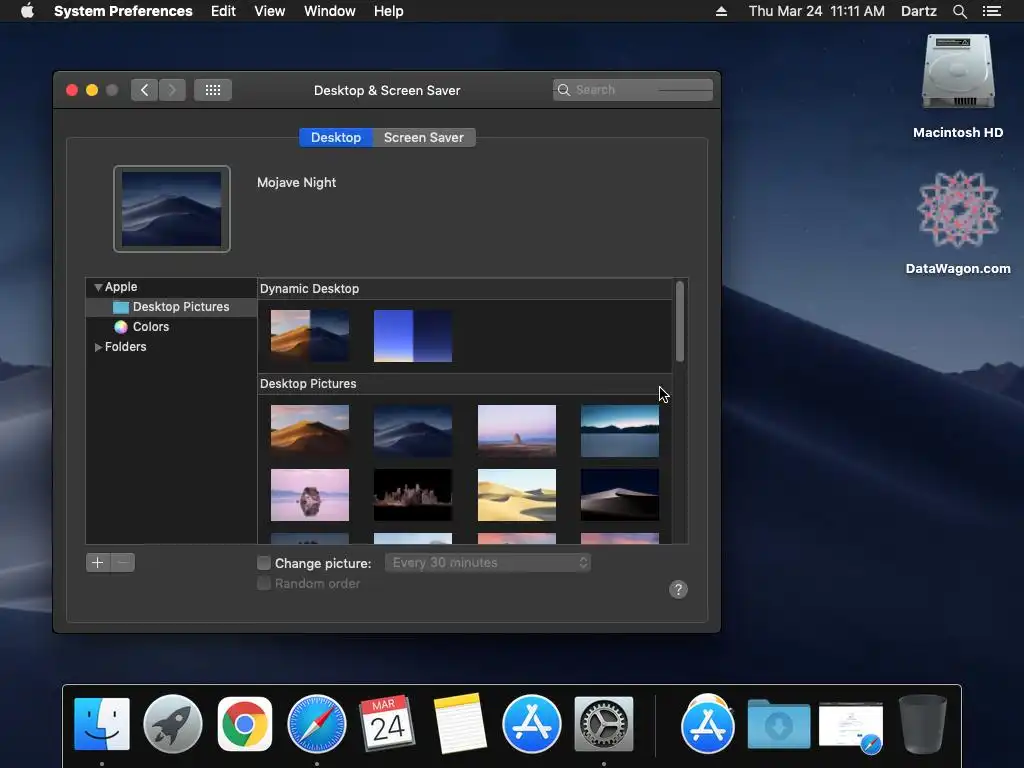Click the Help question mark button
Screen dimensions: 1024x768
[x=678, y=590]
